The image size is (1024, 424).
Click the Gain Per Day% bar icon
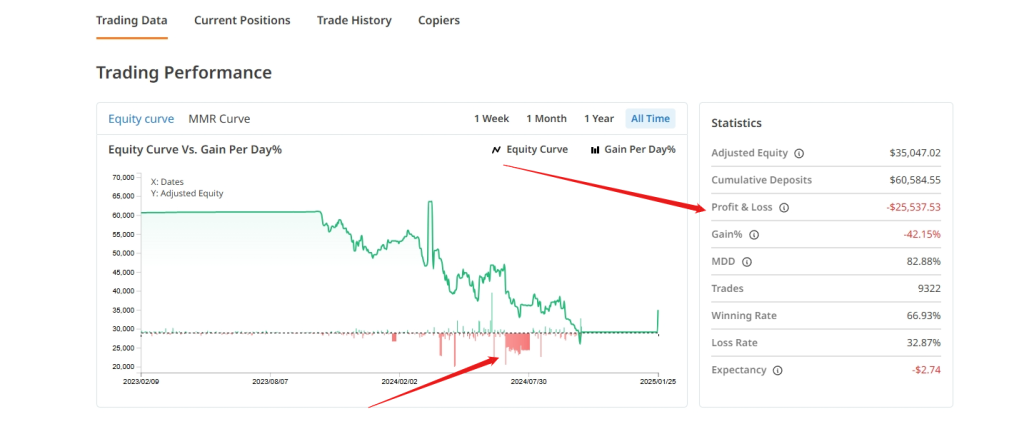[595, 150]
